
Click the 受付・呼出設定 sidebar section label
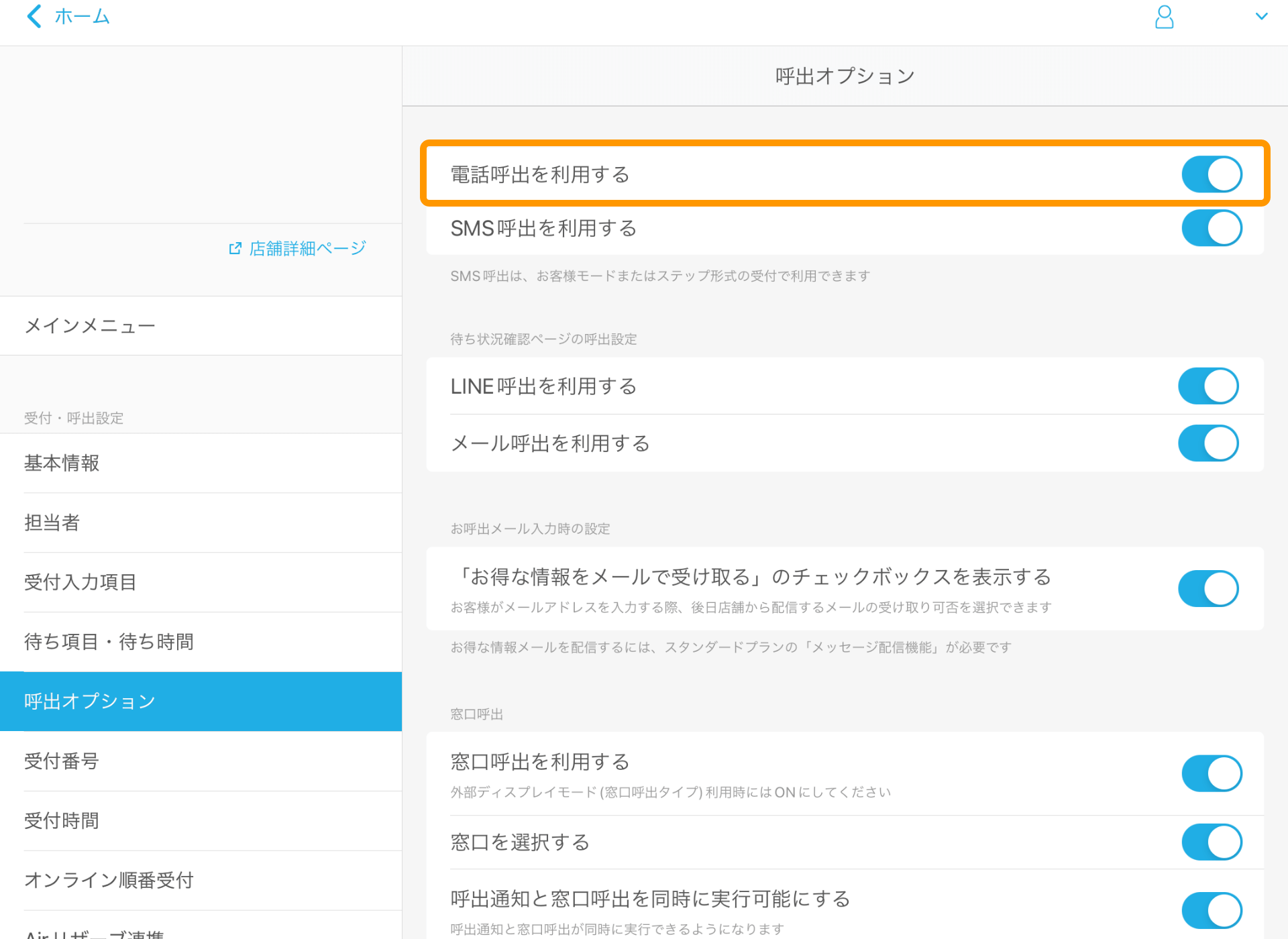coord(74,419)
